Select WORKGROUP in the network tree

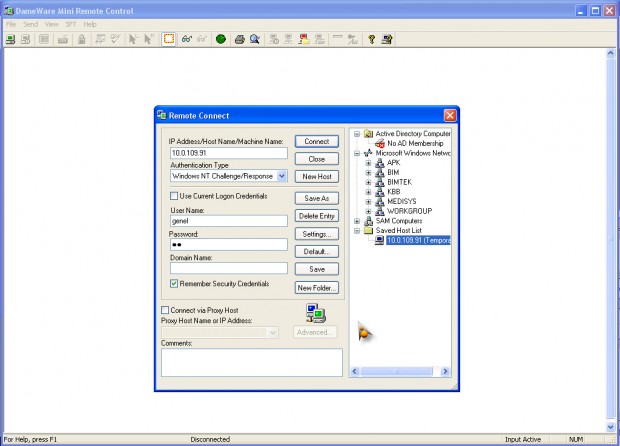[409, 211]
